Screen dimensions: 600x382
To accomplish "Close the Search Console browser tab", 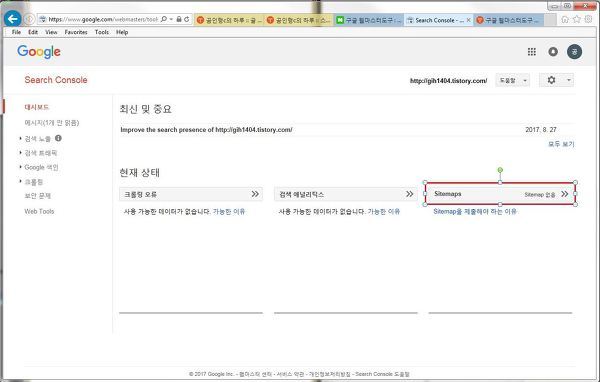I will click(x=469, y=20).
